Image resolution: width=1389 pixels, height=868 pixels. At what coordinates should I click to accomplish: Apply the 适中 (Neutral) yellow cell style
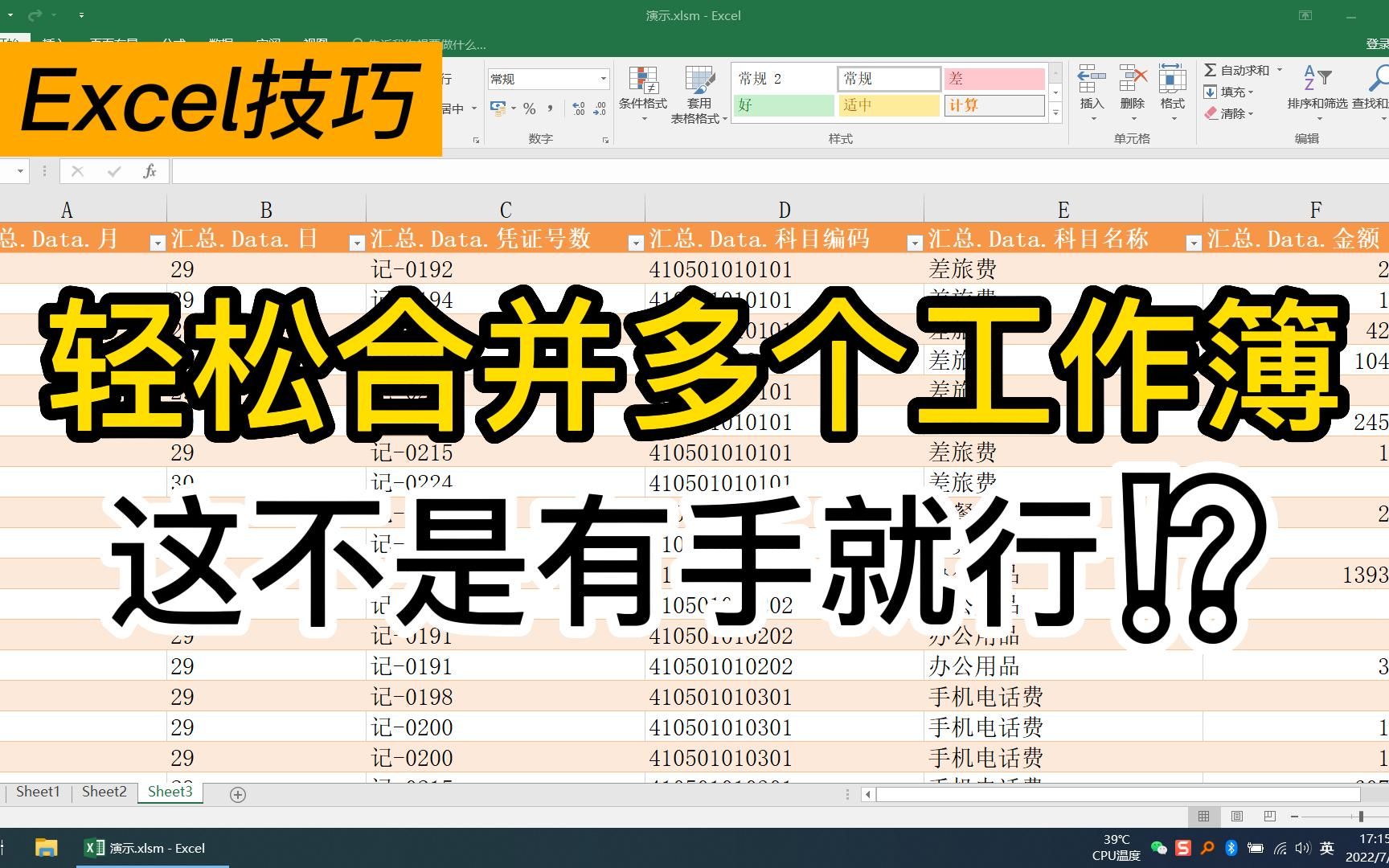889,105
